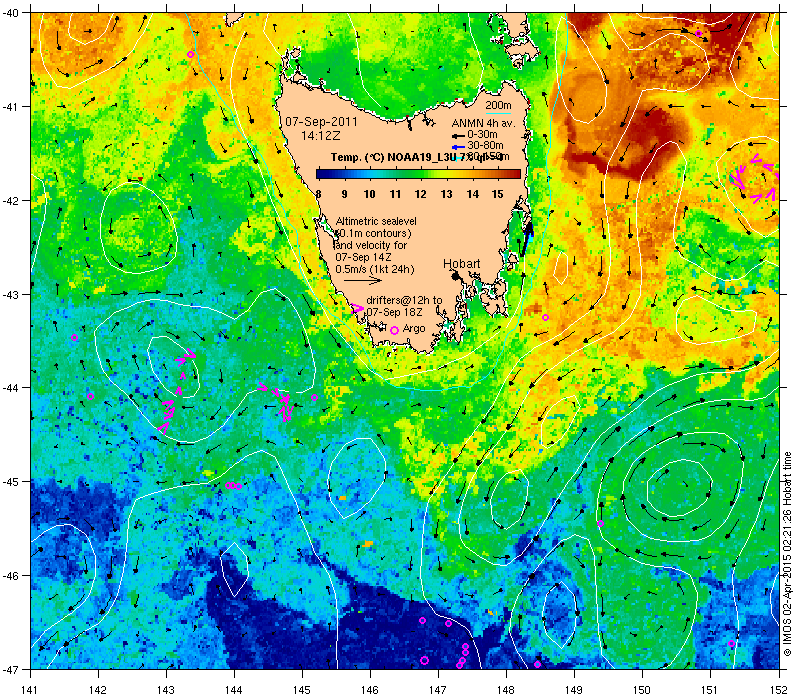The height and width of the screenshot is (700, 800).
Task: Click the Argo float marker near 148.4E 46.95S
Action: click(537, 664)
